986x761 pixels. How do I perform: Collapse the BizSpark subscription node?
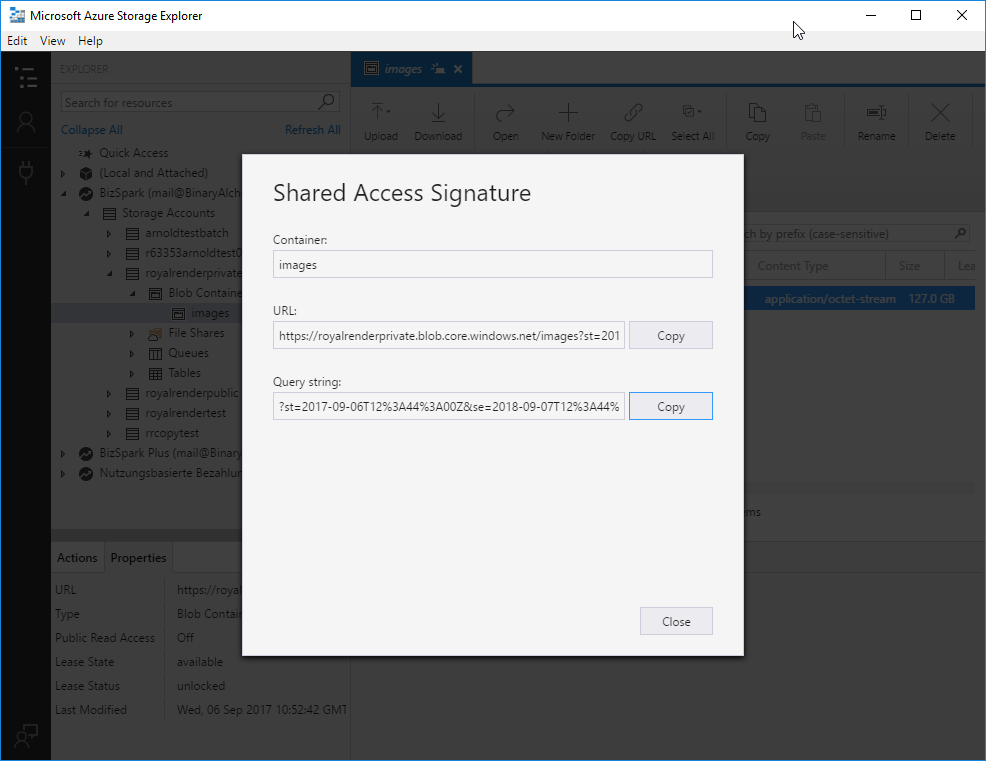(x=63, y=193)
